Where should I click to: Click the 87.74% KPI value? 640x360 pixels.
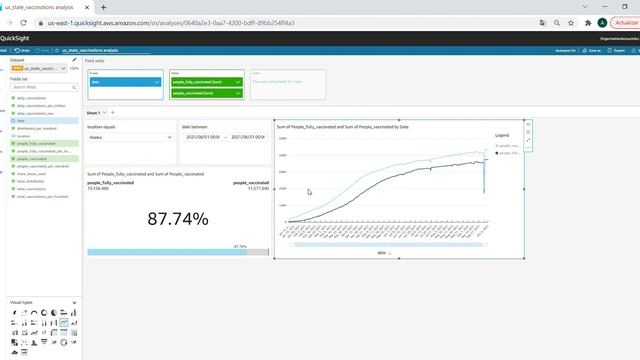coord(178,219)
